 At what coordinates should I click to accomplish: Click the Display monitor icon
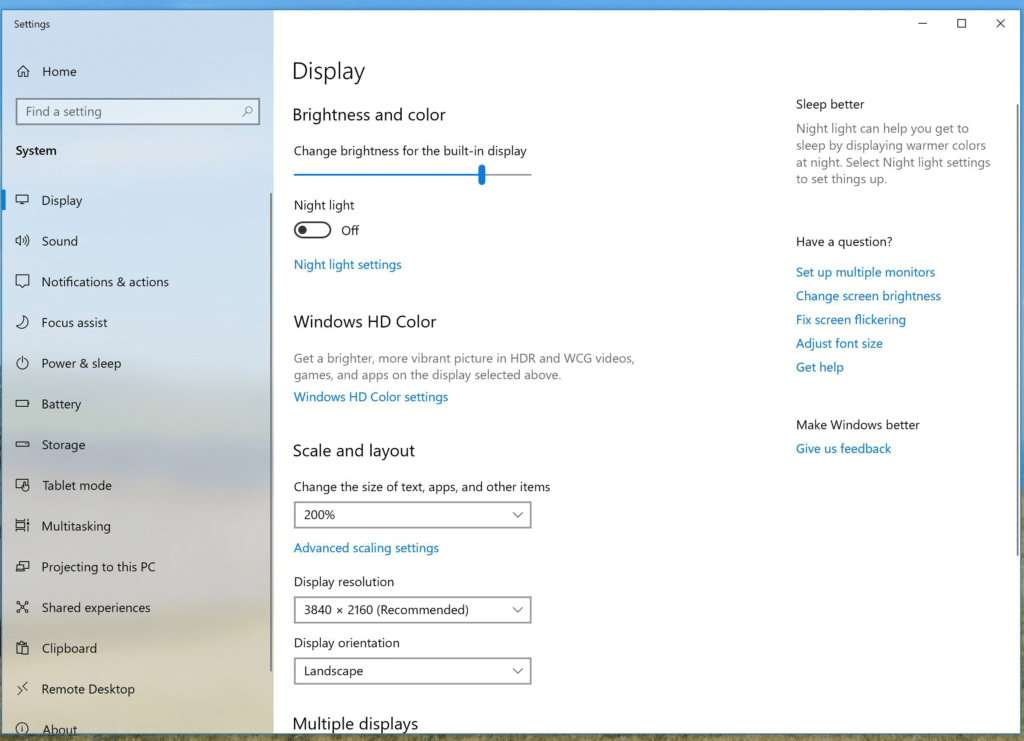point(22,200)
